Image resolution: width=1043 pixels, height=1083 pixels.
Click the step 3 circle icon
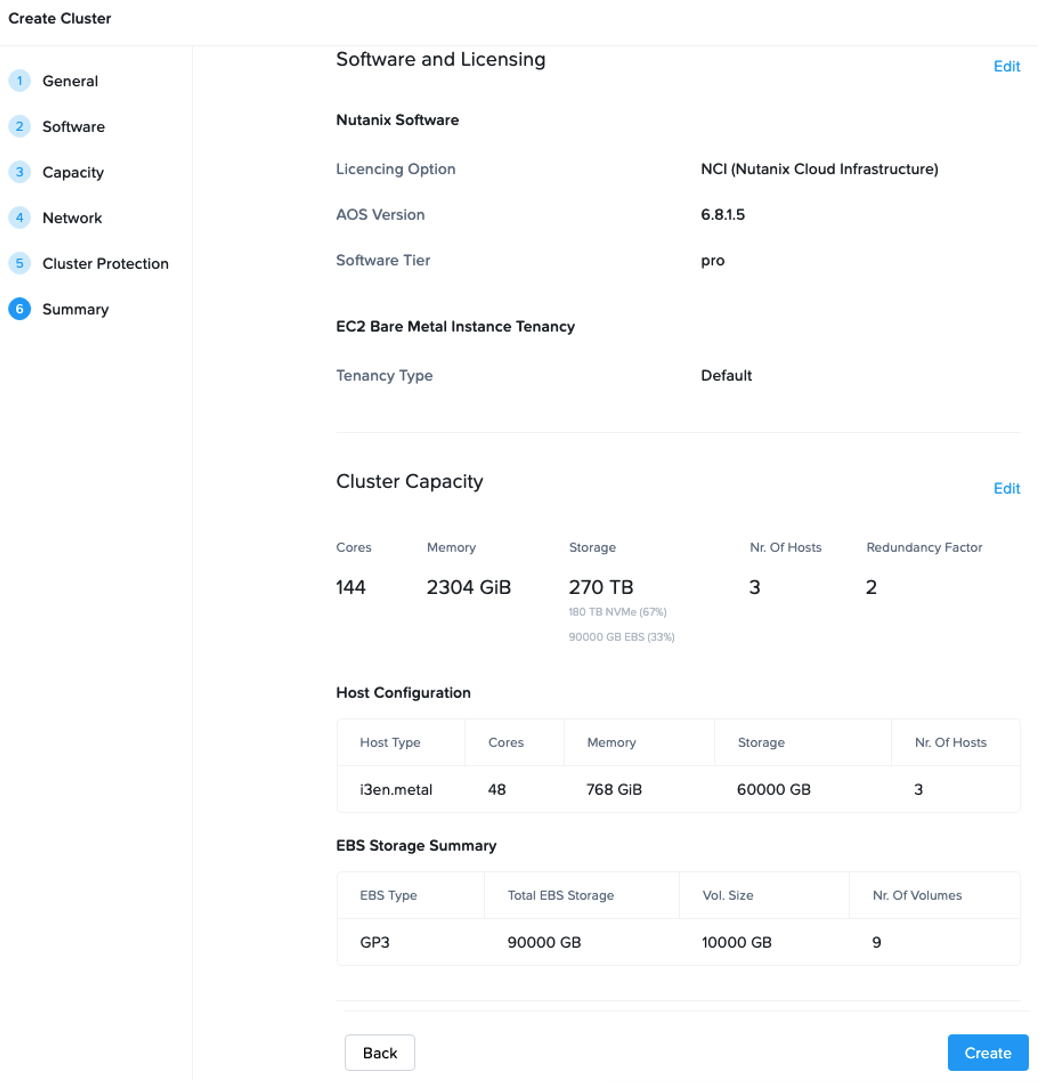(x=19, y=172)
